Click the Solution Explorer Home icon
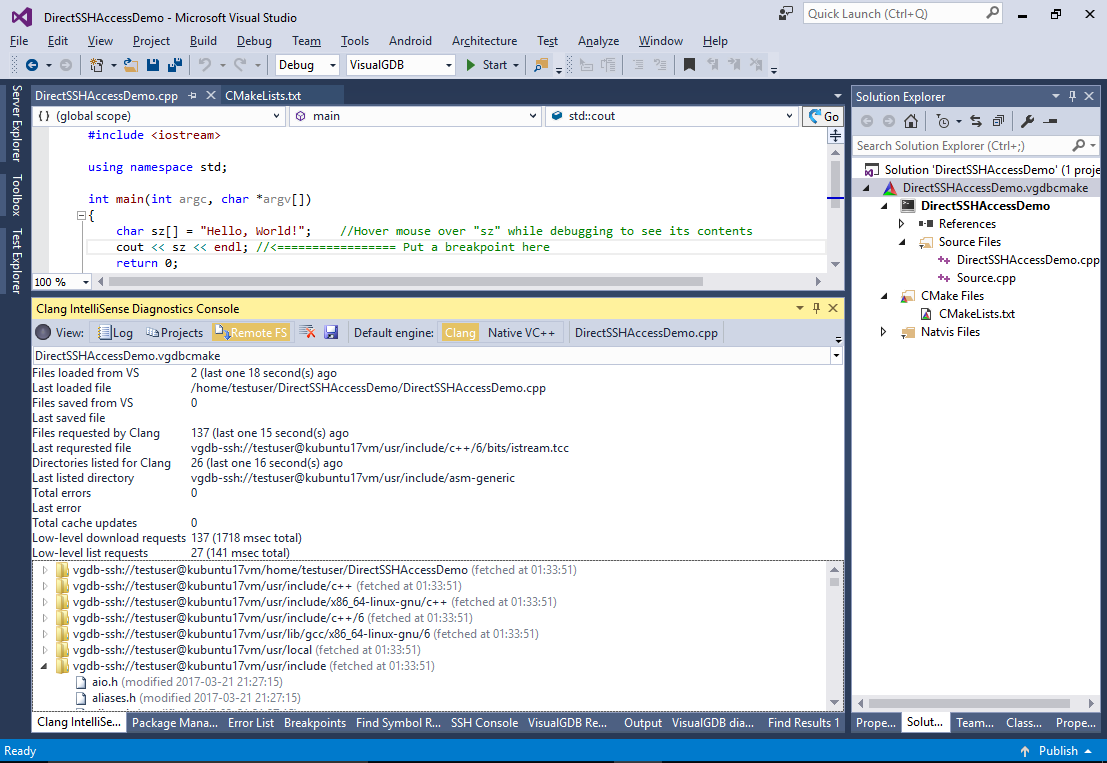Screen dimensions: 1107x763 (x=911, y=121)
